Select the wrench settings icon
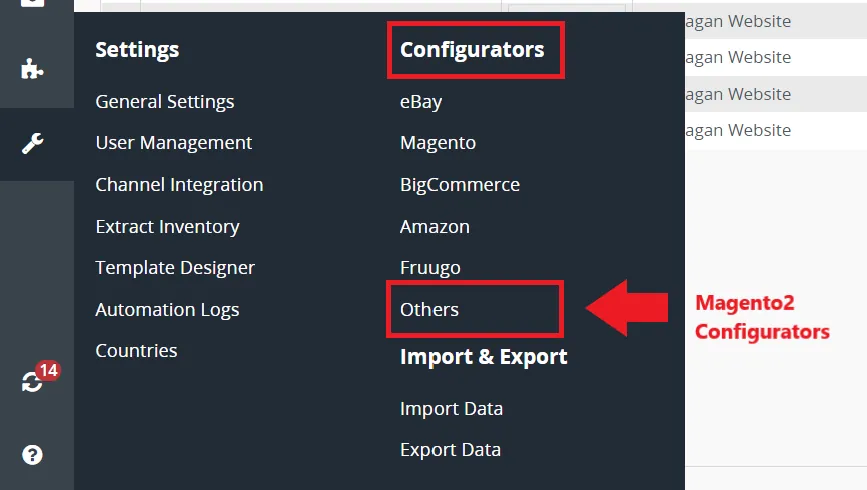The height and width of the screenshot is (490, 867). (x=32, y=143)
